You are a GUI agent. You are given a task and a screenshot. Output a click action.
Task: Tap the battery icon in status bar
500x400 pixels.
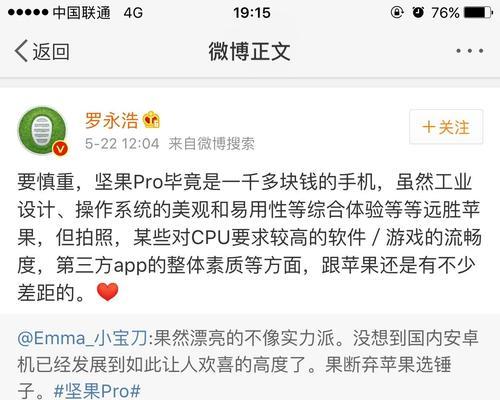pos(478,13)
